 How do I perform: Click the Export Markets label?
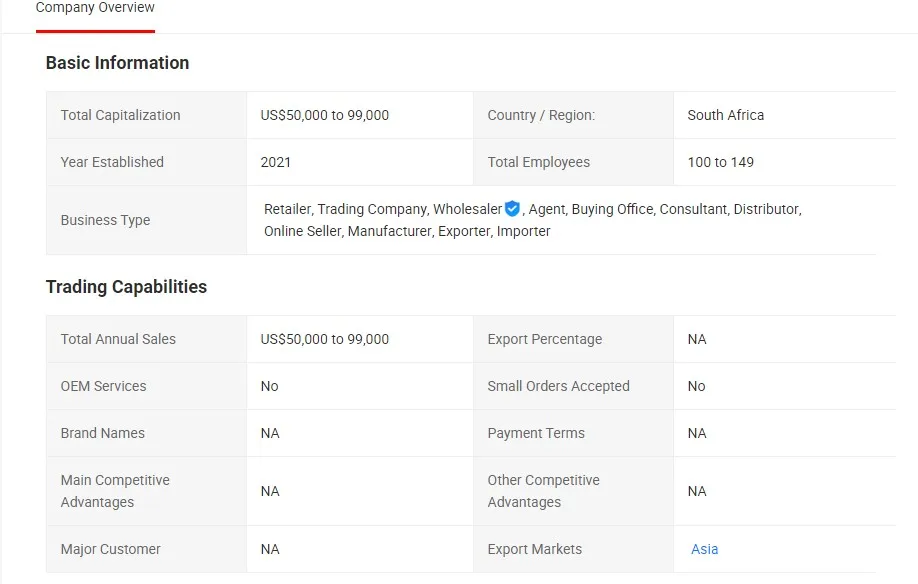click(x=534, y=549)
